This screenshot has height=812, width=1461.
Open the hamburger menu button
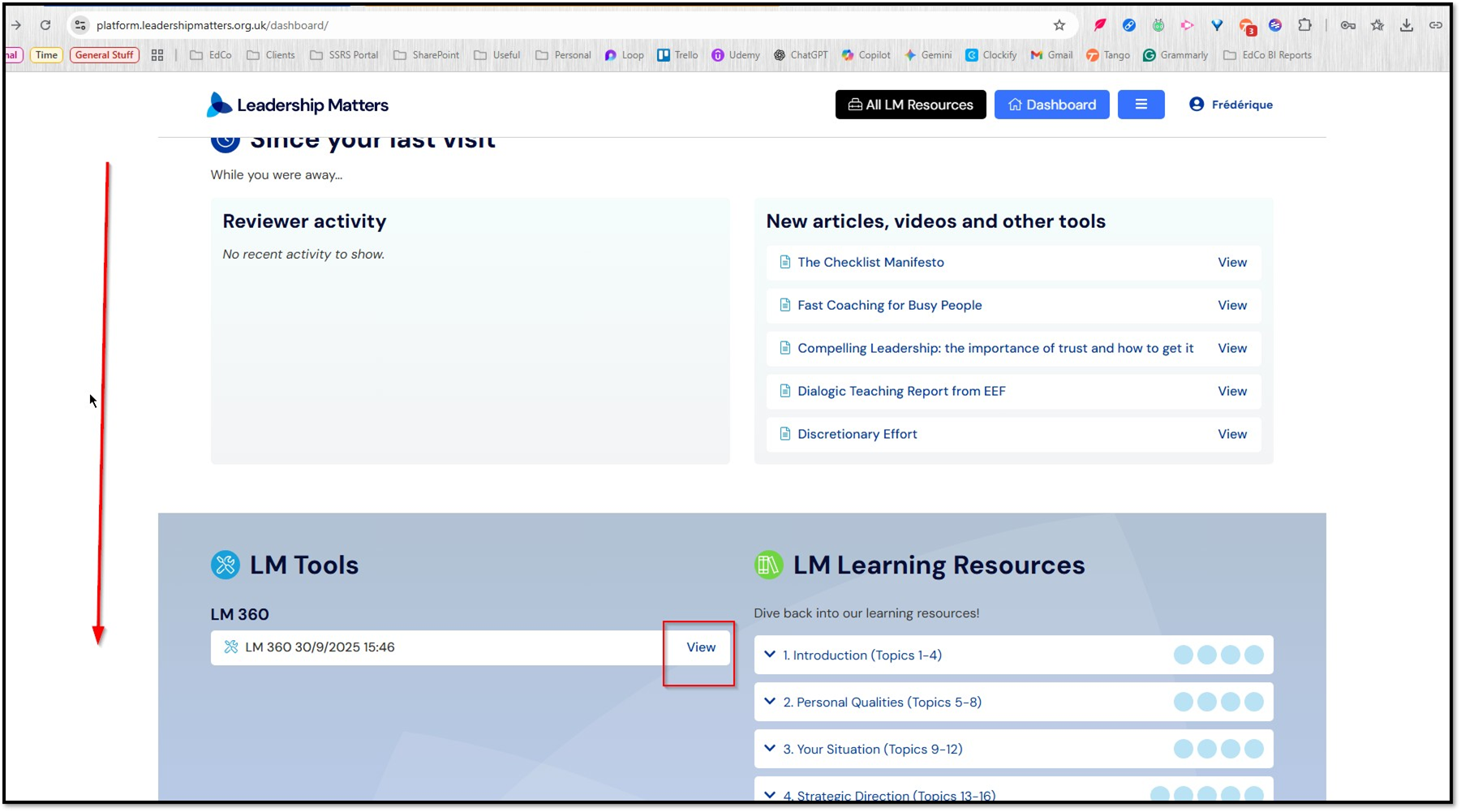pyautogui.click(x=1141, y=105)
